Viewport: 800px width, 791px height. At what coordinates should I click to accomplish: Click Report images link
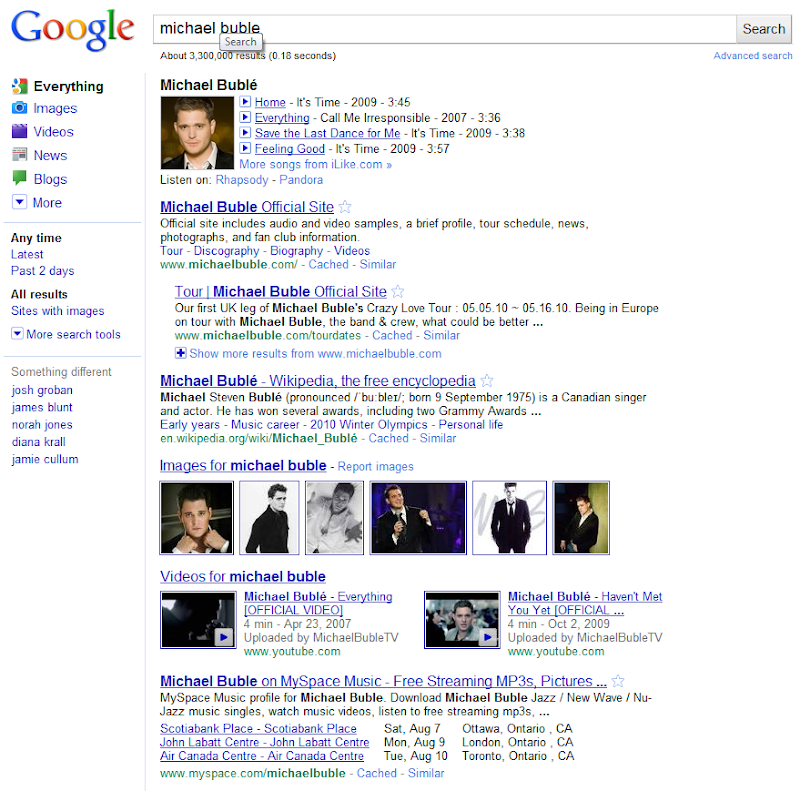[376, 466]
